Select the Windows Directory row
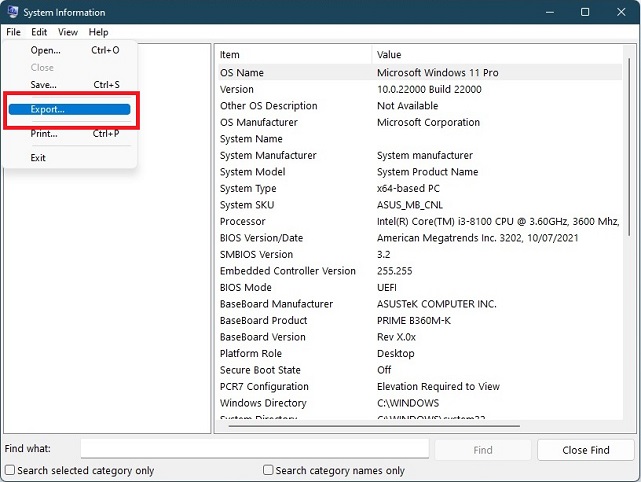This screenshot has width=641, height=482. (x=420, y=403)
